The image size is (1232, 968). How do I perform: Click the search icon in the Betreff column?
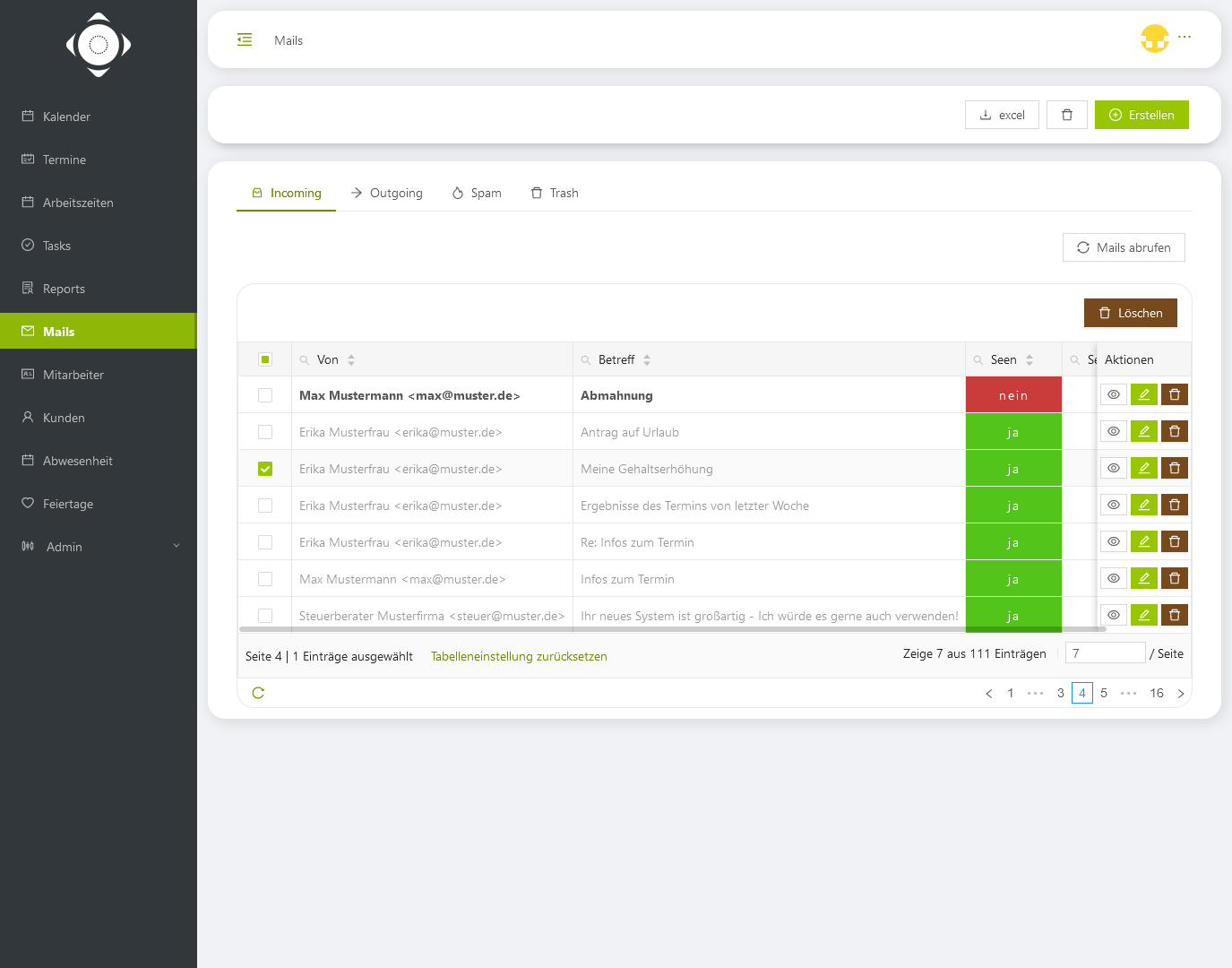pos(586,360)
